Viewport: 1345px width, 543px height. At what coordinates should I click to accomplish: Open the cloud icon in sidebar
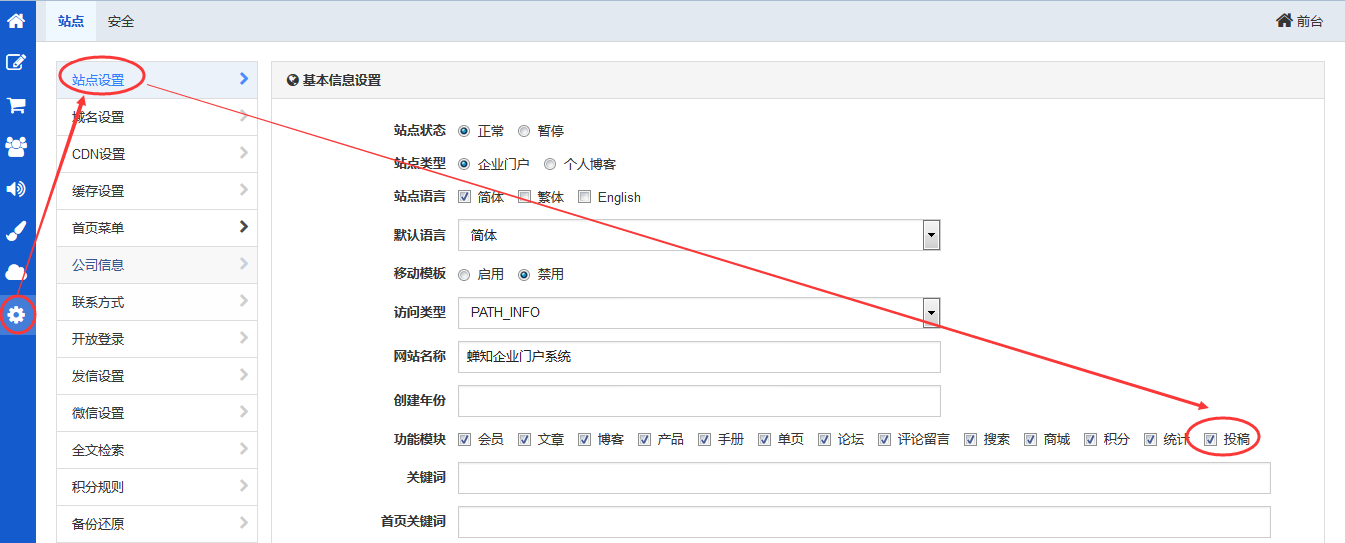(16, 272)
